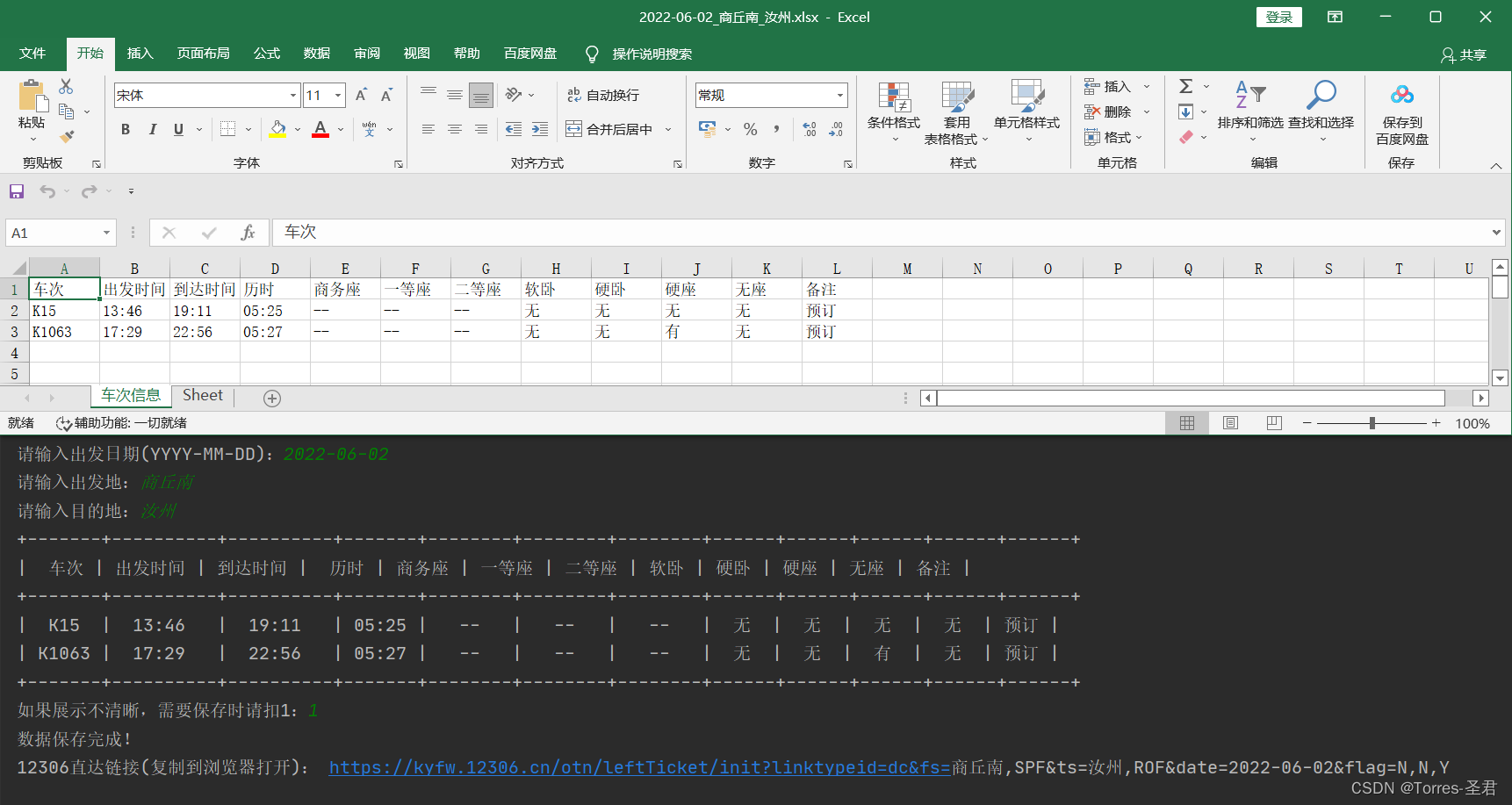Save workbook via quick access icon
The width and height of the screenshot is (1512, 805).
(x=17, y=190)
